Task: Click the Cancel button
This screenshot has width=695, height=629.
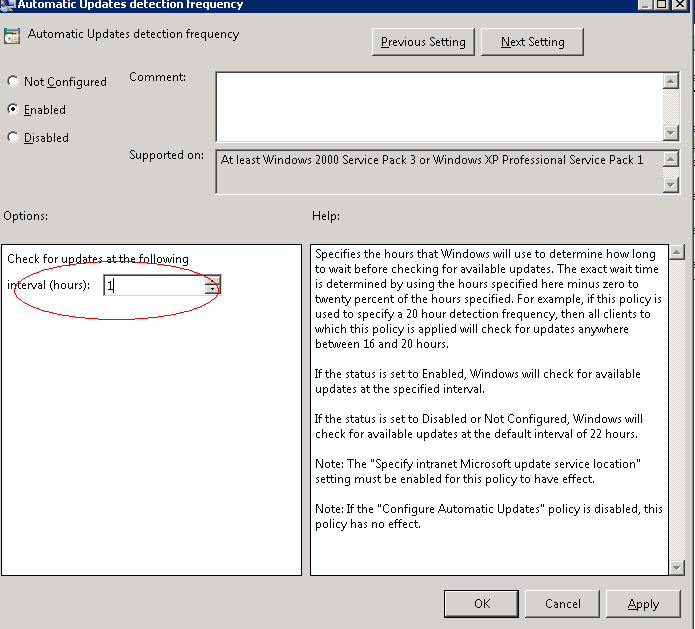Action: point(562,604)
